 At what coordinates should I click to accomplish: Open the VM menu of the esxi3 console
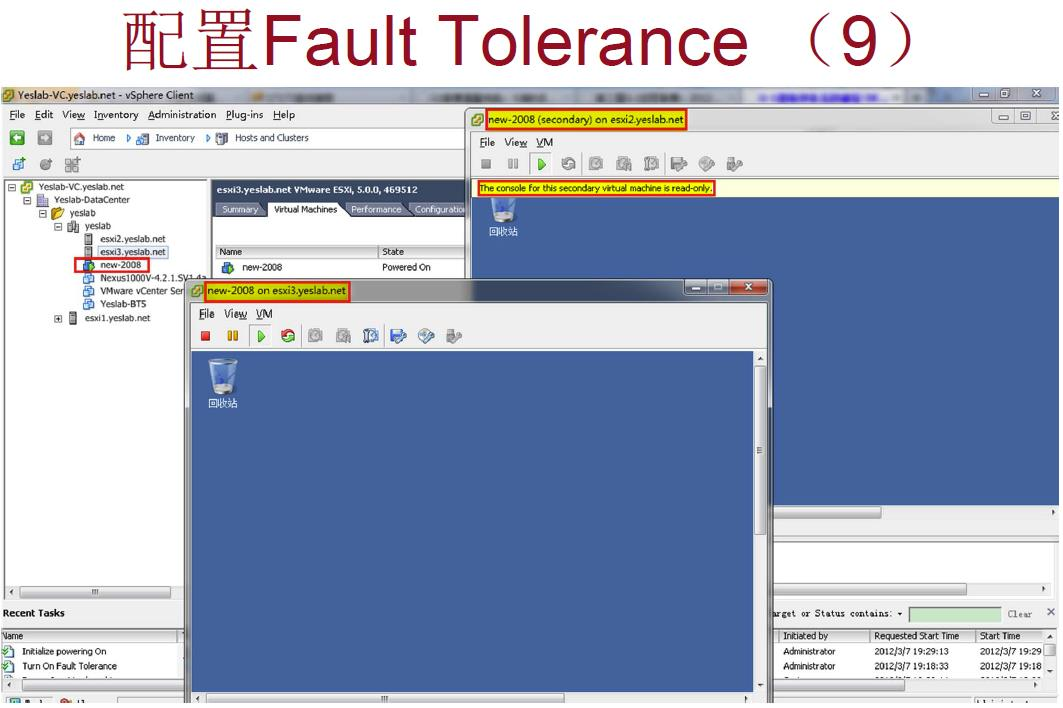(x=264, y=314)
